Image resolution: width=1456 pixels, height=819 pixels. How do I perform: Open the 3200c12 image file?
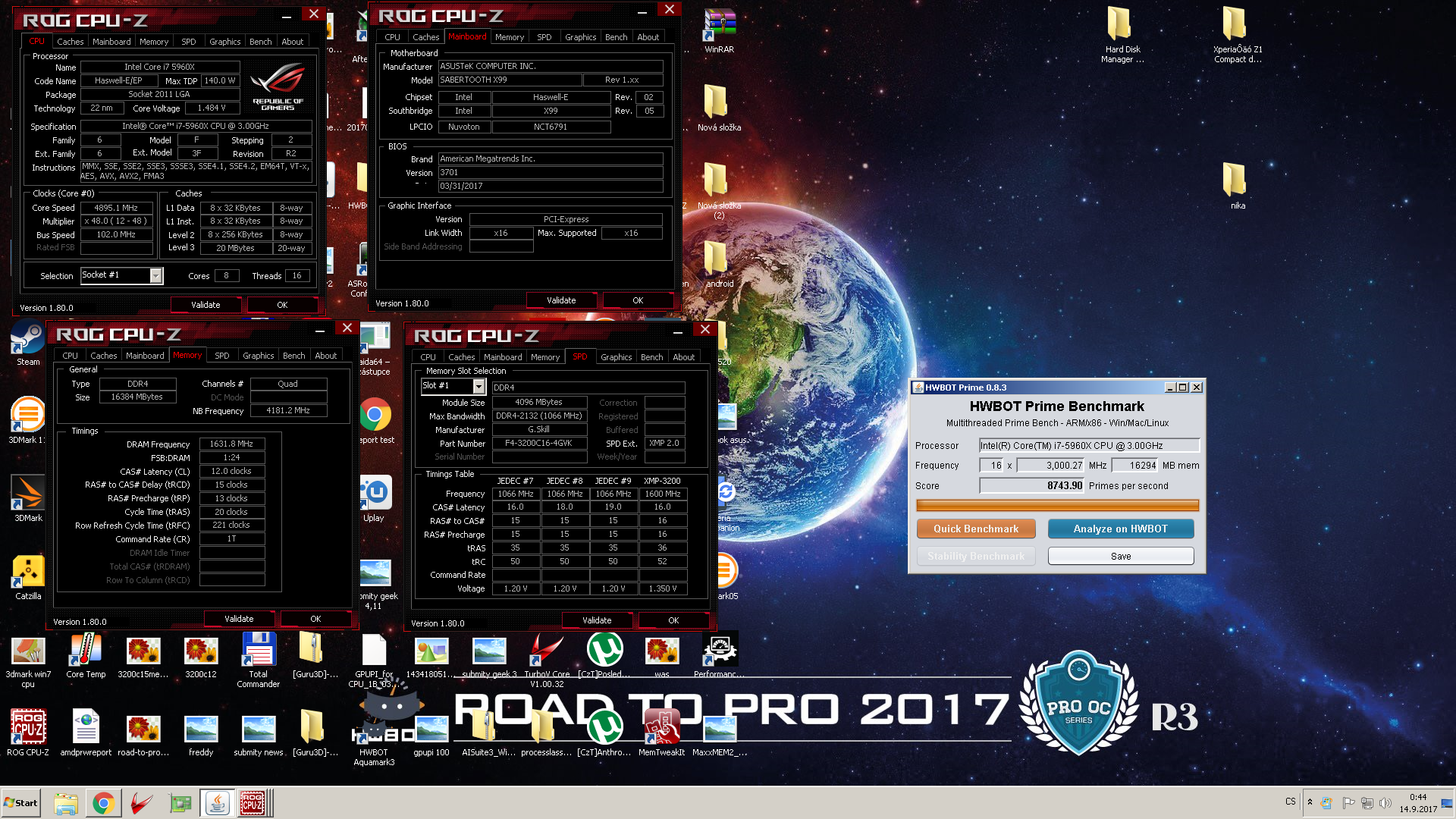(201, 656)
